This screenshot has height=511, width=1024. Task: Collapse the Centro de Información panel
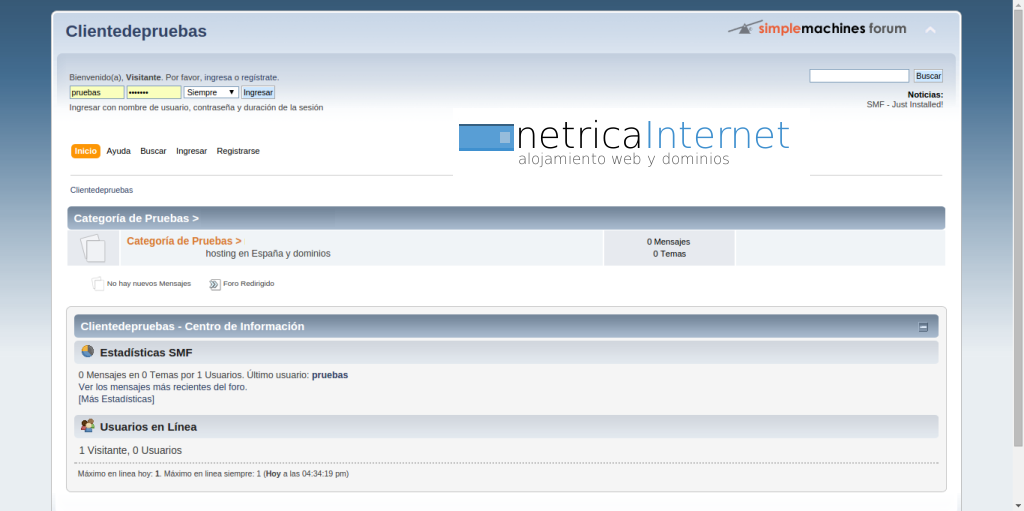coord(923,327)
